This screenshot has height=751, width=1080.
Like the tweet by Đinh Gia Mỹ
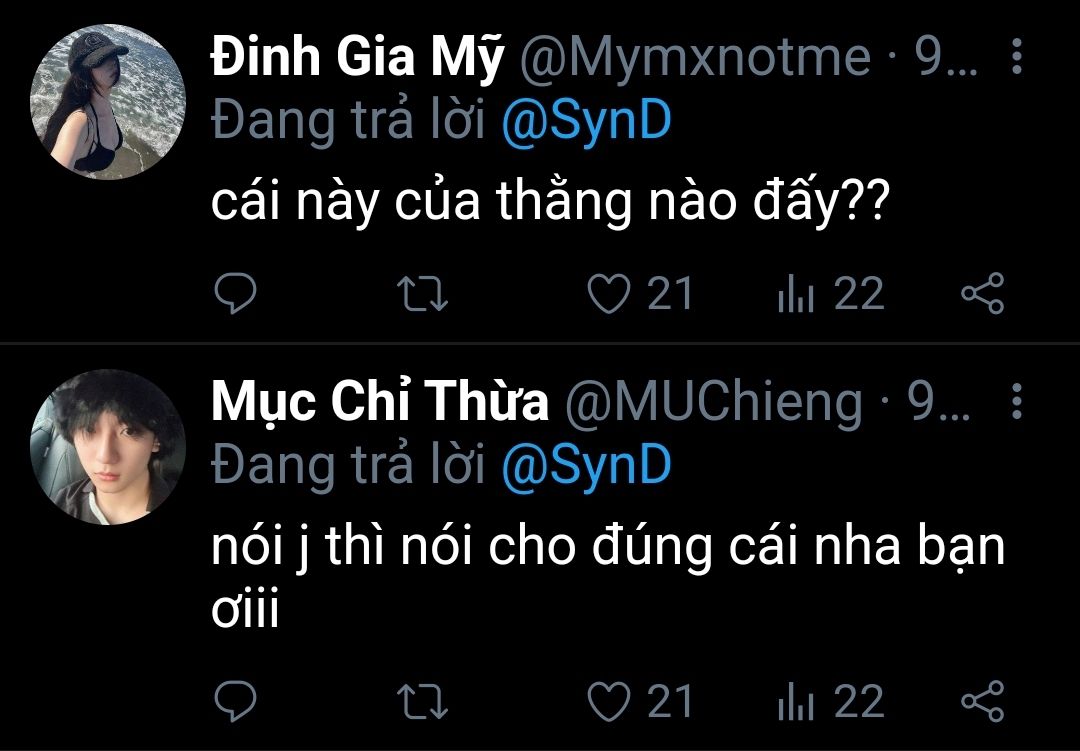[x=607, y=294]
